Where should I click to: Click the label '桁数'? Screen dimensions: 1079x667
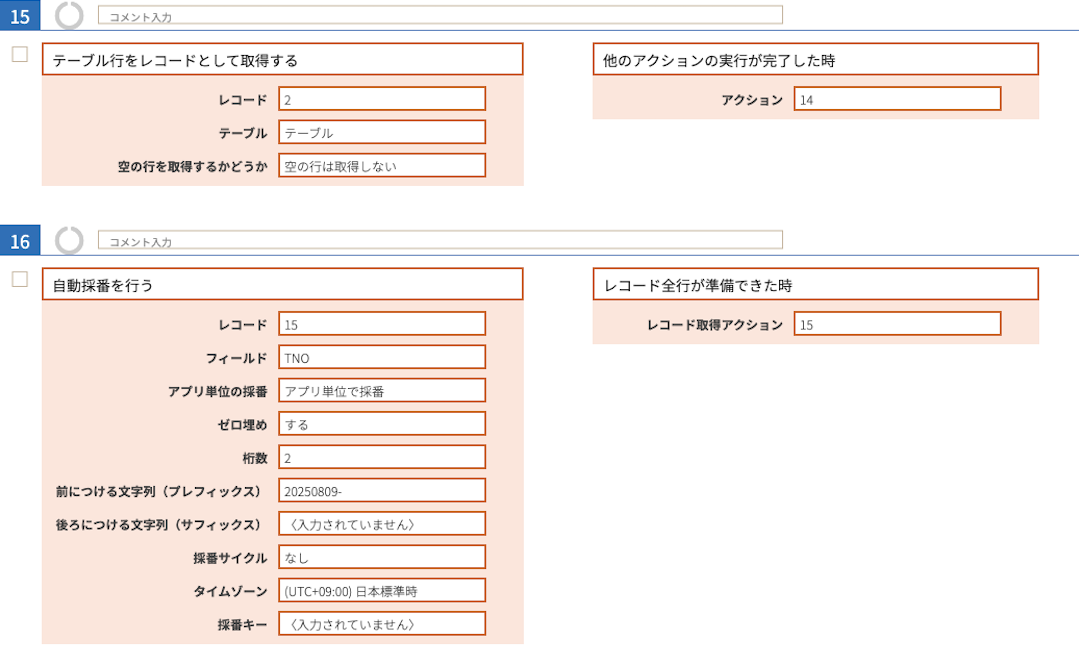[255, 458]
